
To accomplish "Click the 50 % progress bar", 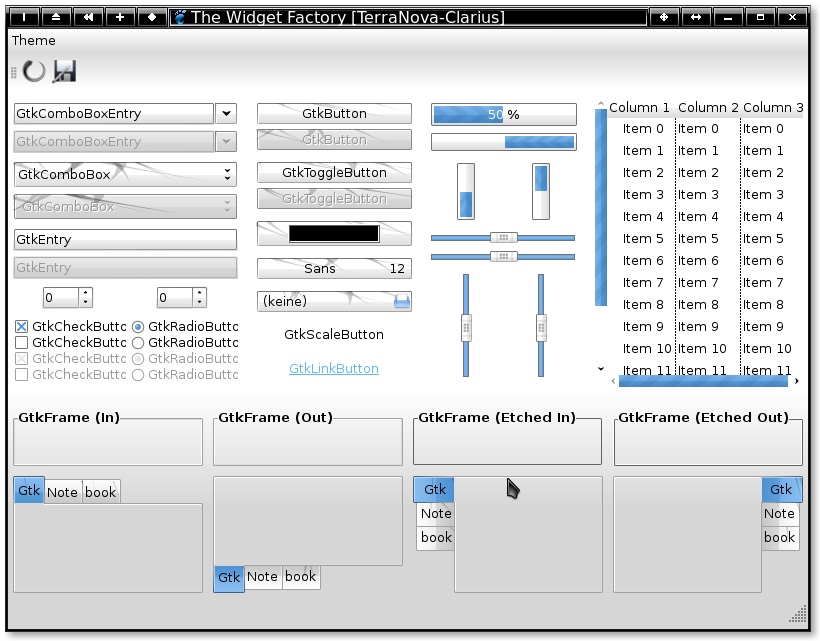I will [504, 115].
